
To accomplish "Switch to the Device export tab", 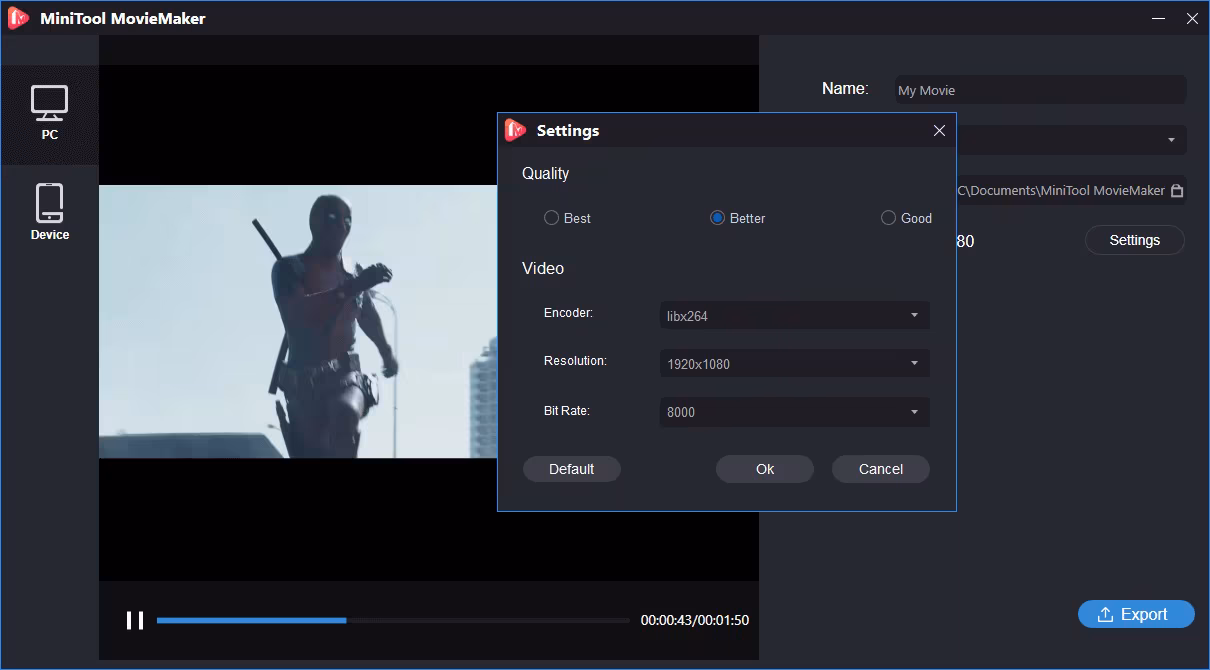I will [x=49, y=212].
